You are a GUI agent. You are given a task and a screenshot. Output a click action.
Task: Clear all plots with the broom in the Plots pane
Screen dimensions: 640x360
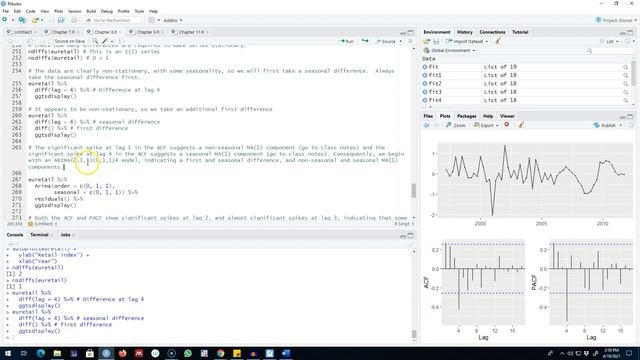[521, 125]
